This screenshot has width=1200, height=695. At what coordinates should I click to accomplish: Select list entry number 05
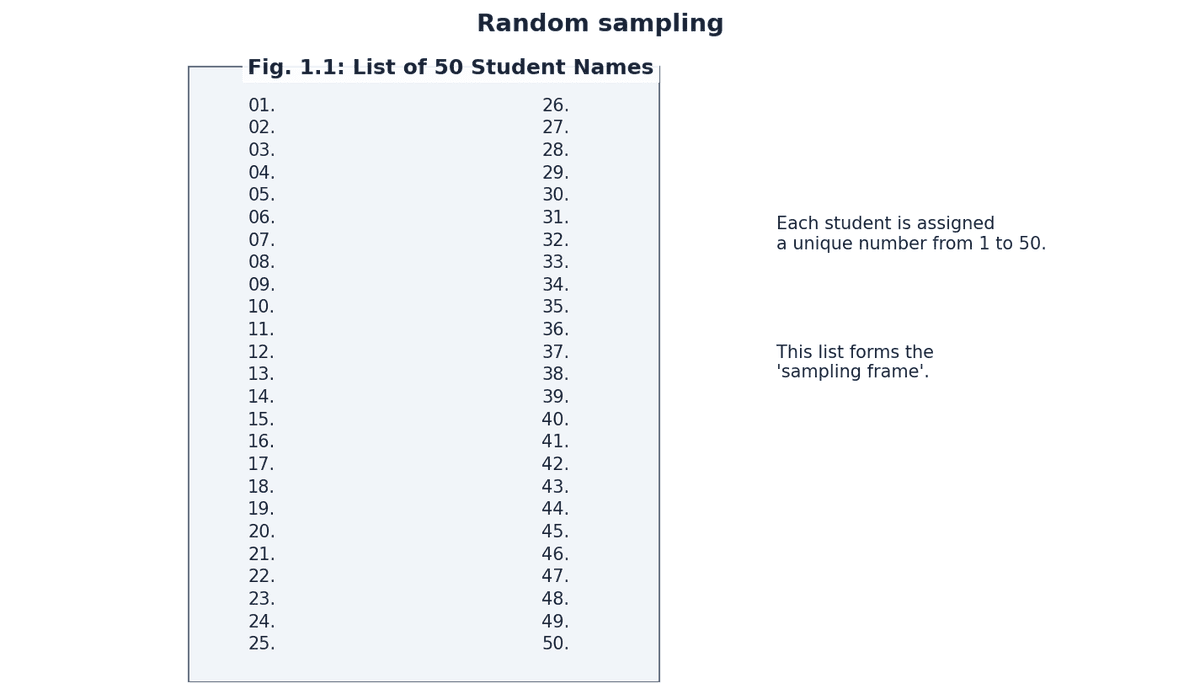point(261,195)
